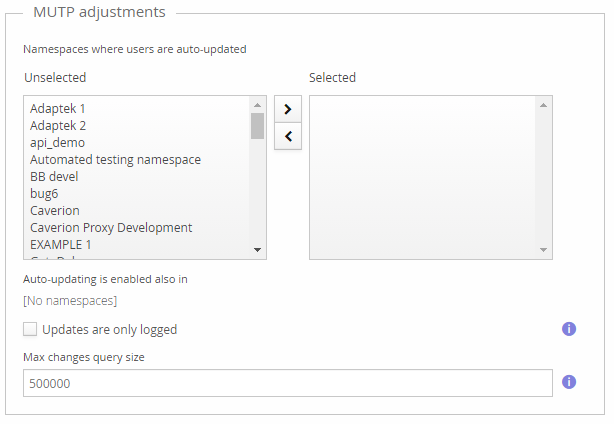Viewport: 614px width, 424px height.
Task: Select the bug6 namespace
Action: pos(44,193)
